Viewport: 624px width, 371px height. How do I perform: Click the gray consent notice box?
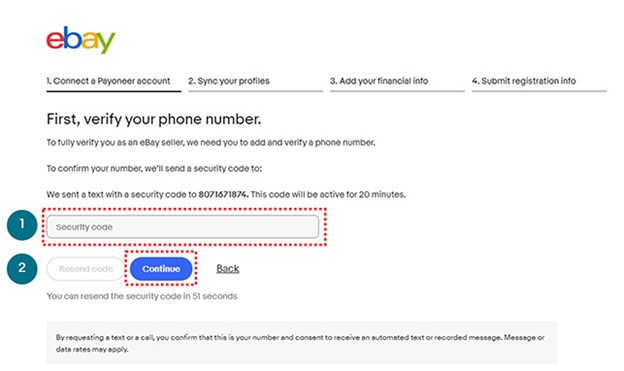point(302,343)
